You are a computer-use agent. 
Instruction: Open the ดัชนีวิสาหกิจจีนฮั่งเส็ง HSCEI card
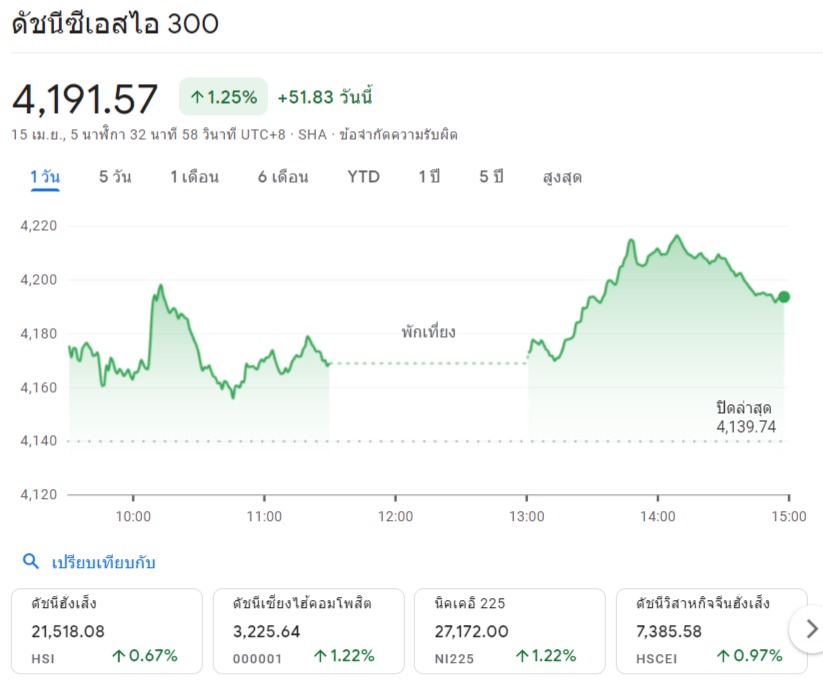710,630
